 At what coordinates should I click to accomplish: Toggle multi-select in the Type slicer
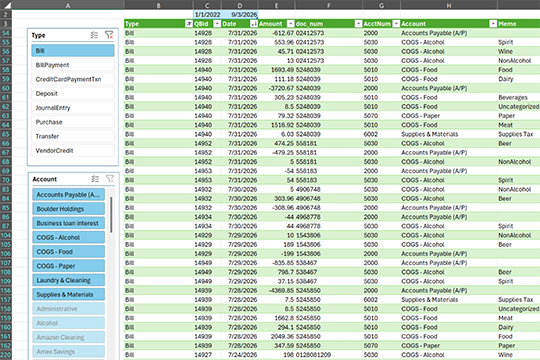pos(94,35)
